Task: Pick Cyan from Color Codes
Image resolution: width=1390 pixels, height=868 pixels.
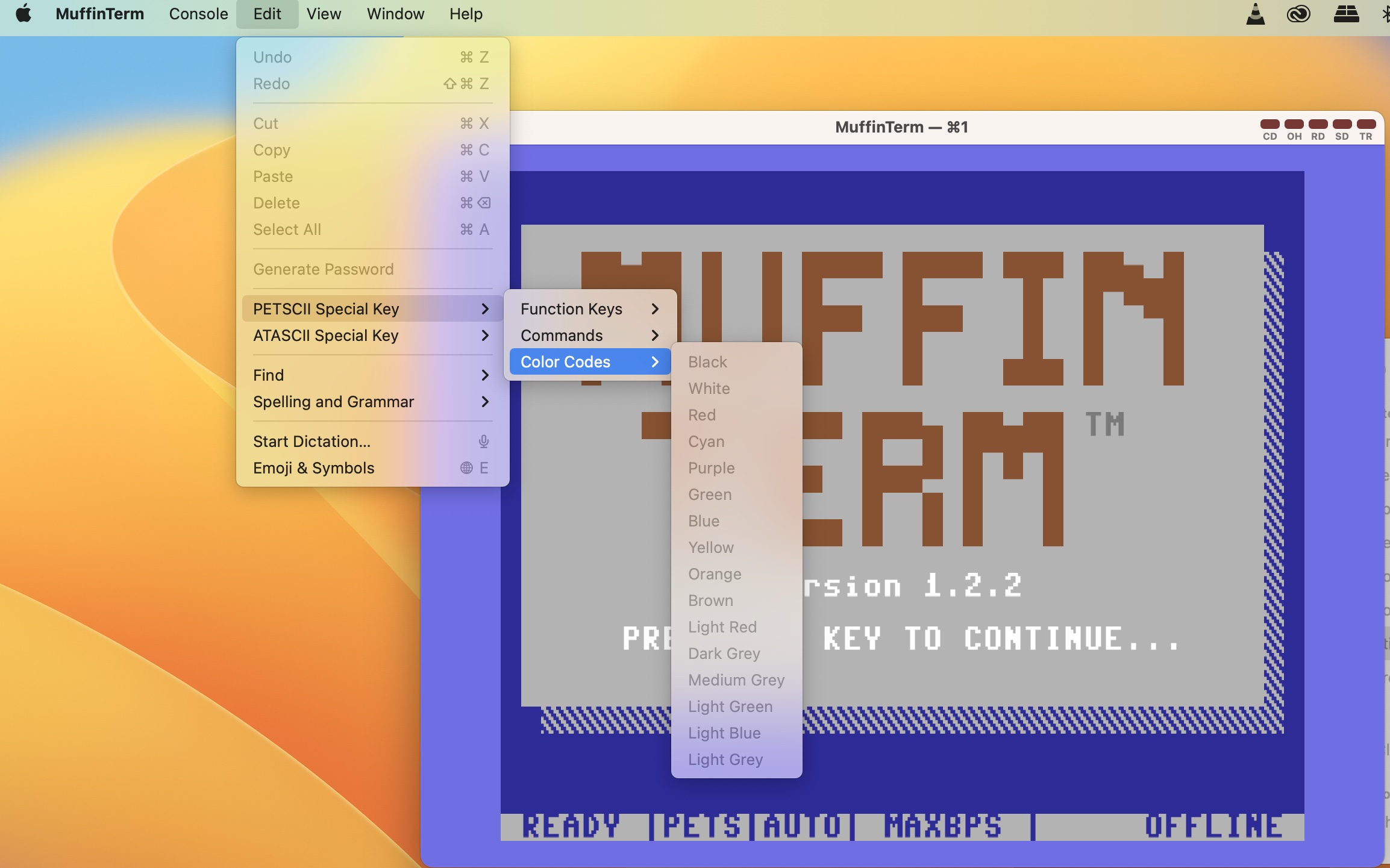Action: [x=736, y=442]
